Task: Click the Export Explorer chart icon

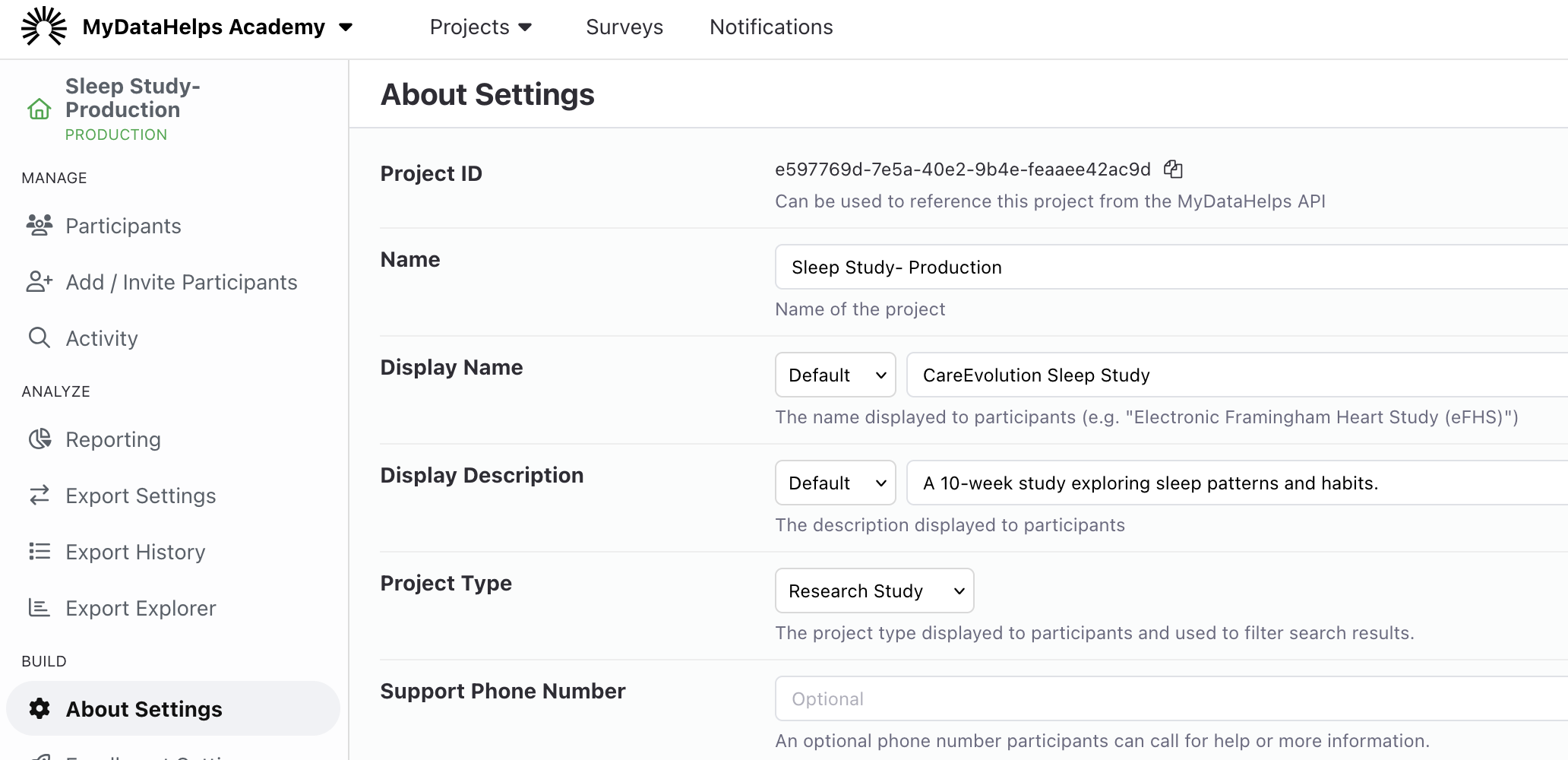Action: (40, 608)
